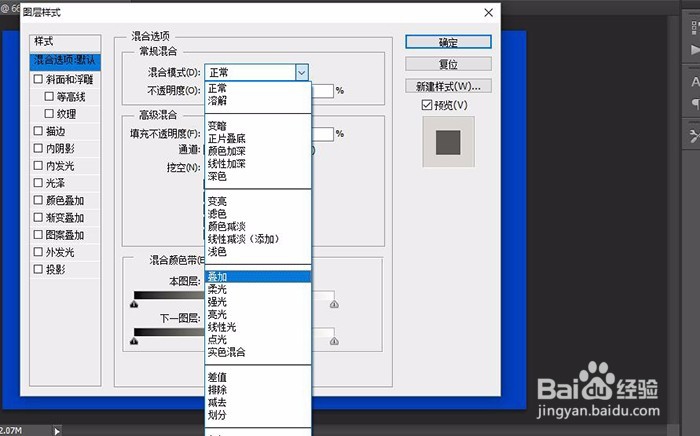
Task: Choose the highlighted 叠加 blend mode
Action: coord(258,277)
